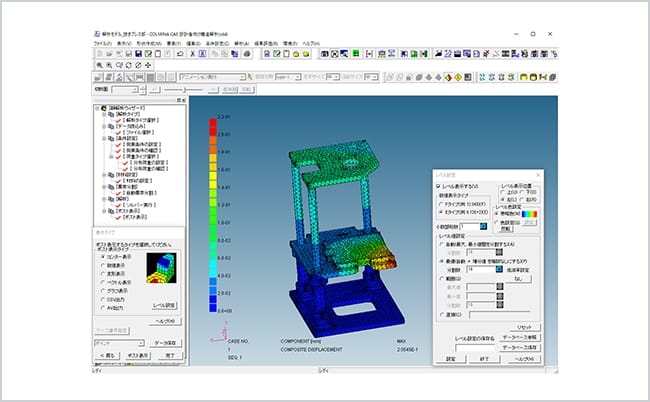Click the printer icon in the top toolbar
This screenshot has height=402, width=650.
[247, 54]
